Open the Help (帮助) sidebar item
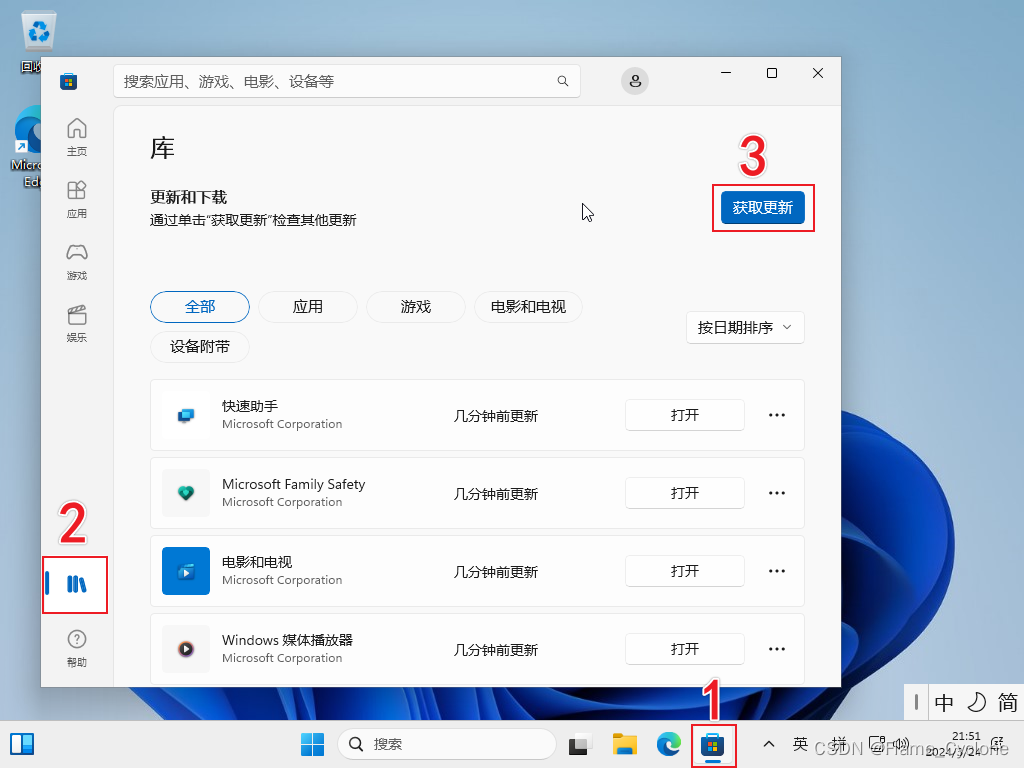1024x768 pixels. pyautogui.click(x=76, y=648)
